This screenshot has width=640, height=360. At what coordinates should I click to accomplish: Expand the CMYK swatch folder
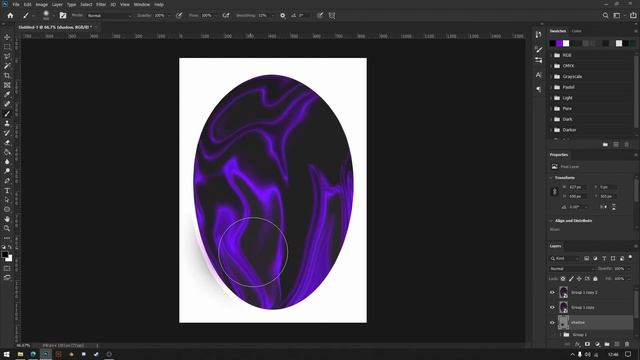(551, 66)
